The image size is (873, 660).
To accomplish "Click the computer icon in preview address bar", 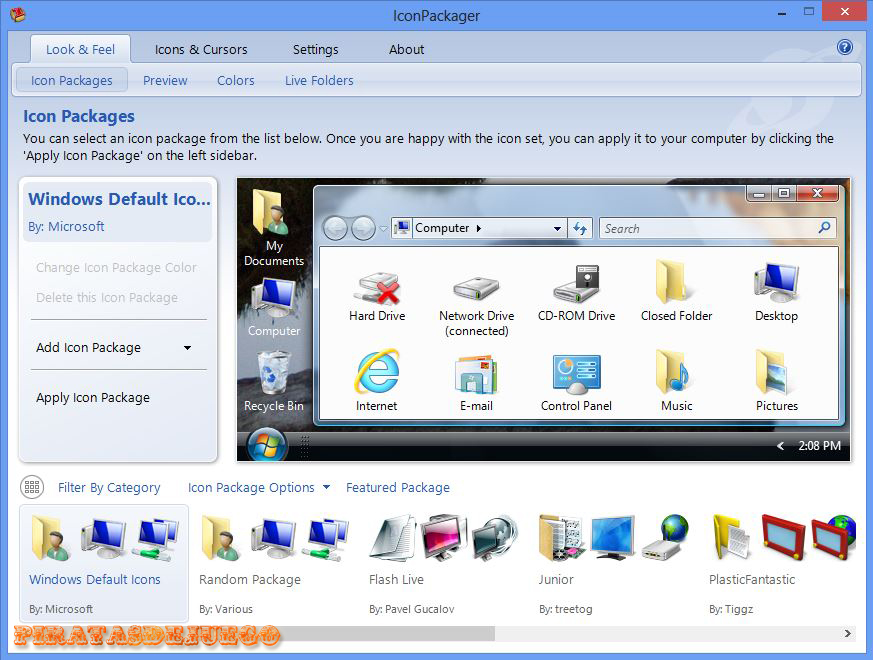I will coord(401,228).
